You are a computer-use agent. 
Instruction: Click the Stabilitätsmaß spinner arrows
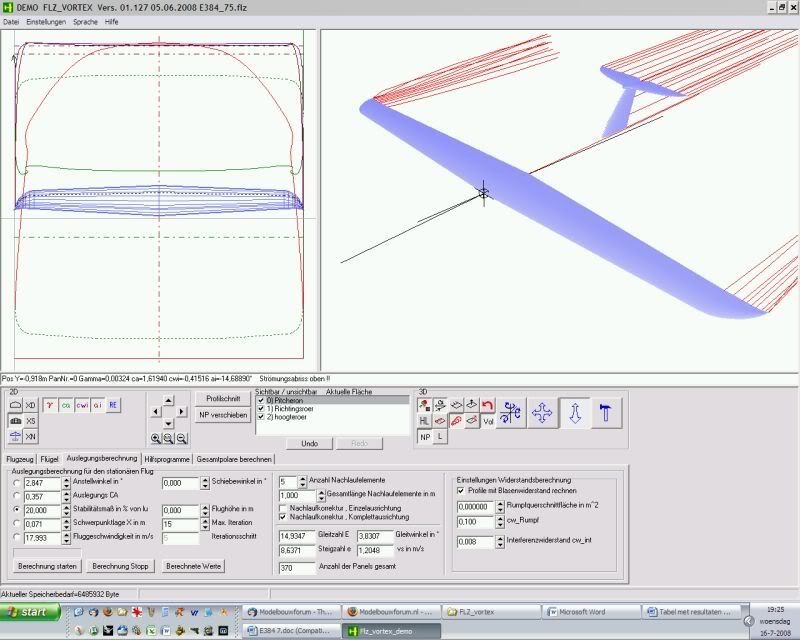click(66, 510)
